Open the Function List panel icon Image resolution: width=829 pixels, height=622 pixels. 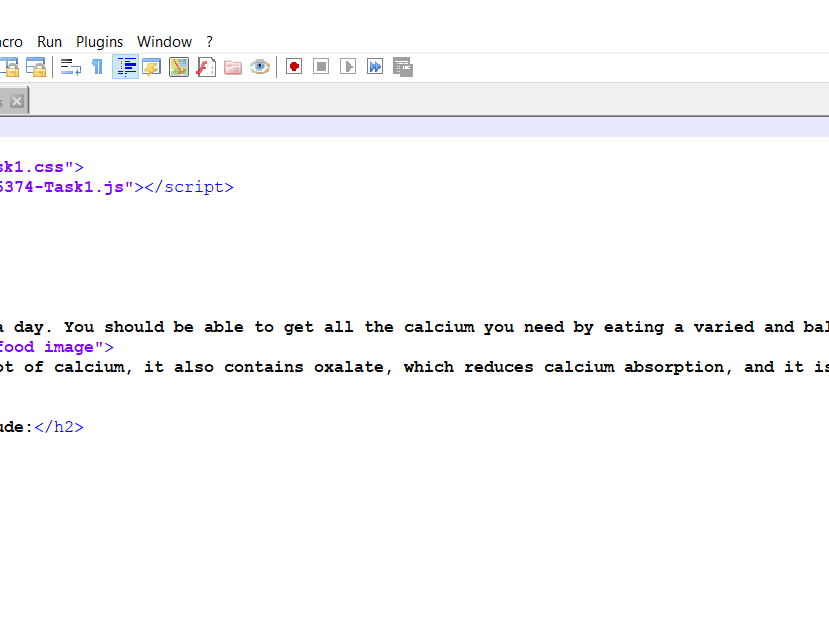206,67
